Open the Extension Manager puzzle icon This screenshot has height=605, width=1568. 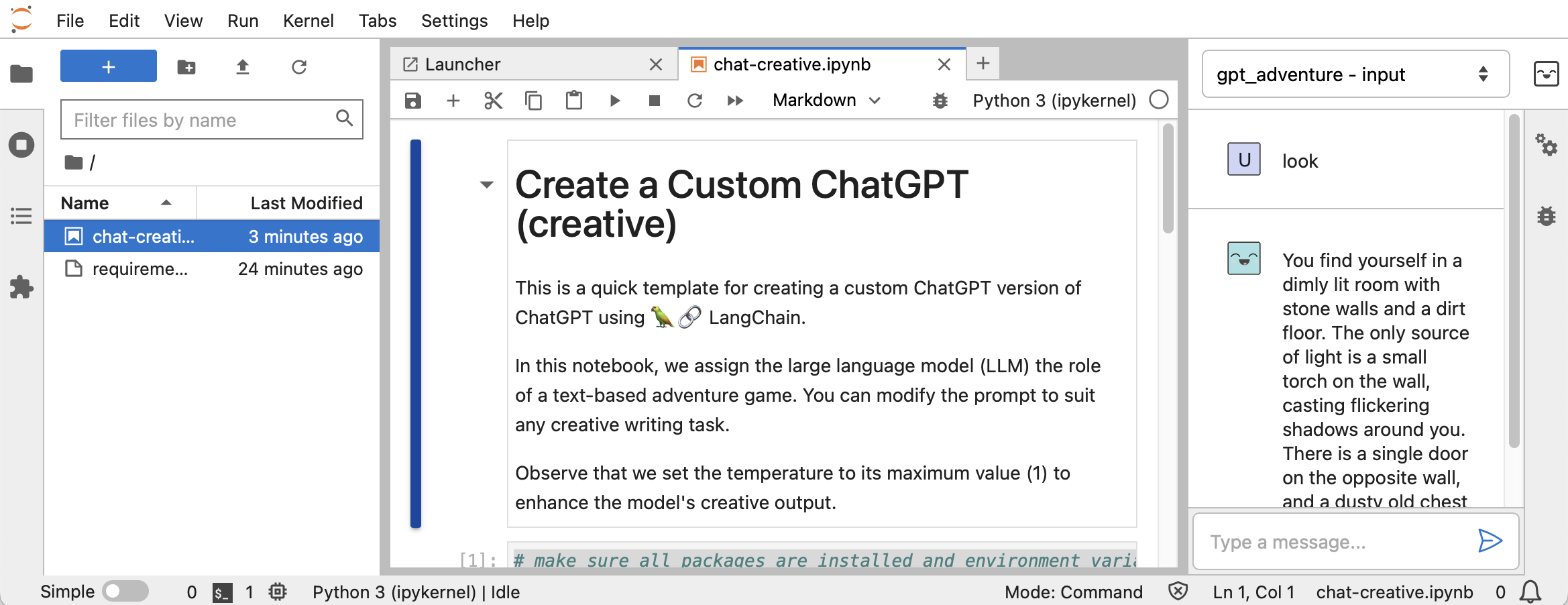21,287
